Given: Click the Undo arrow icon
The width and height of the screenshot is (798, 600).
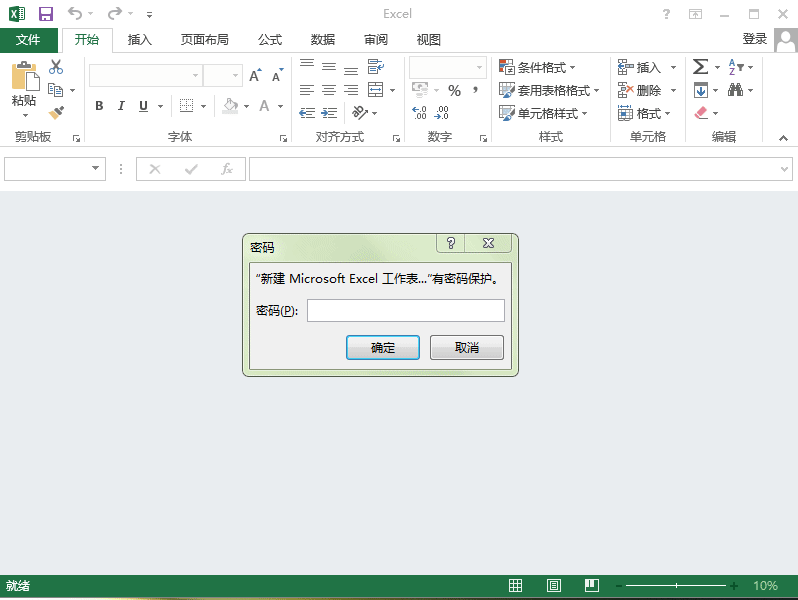Looking at the screenshot, I should pyautogui.click(x=75, y=13).
